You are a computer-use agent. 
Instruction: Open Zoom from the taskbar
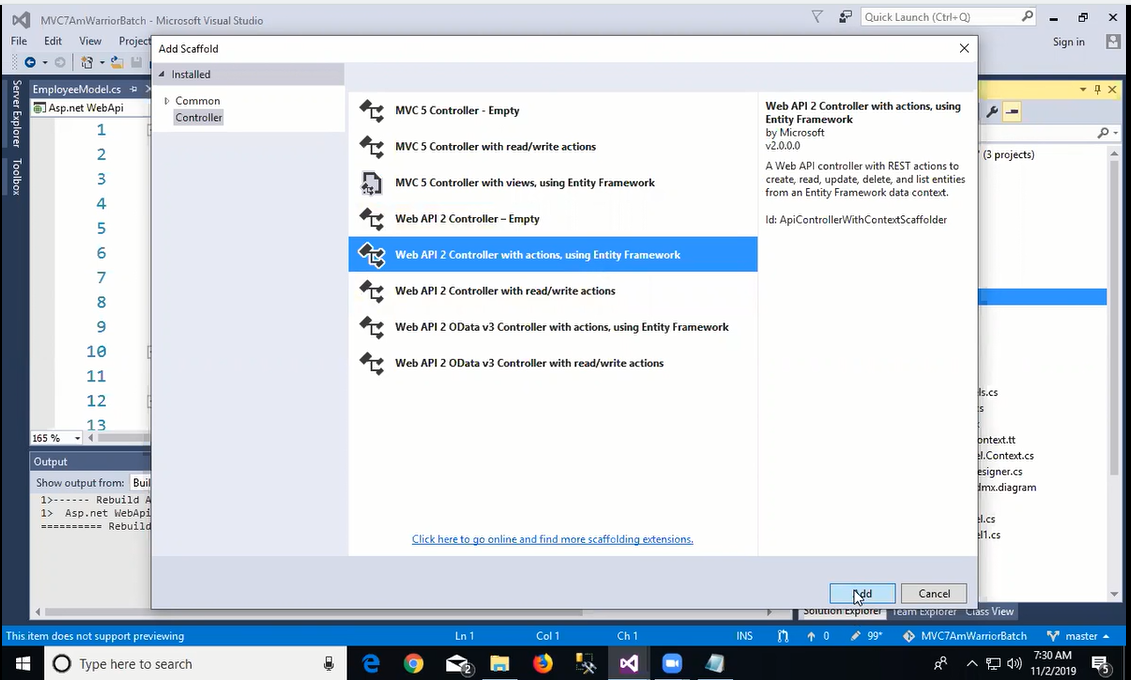(672, 664)
